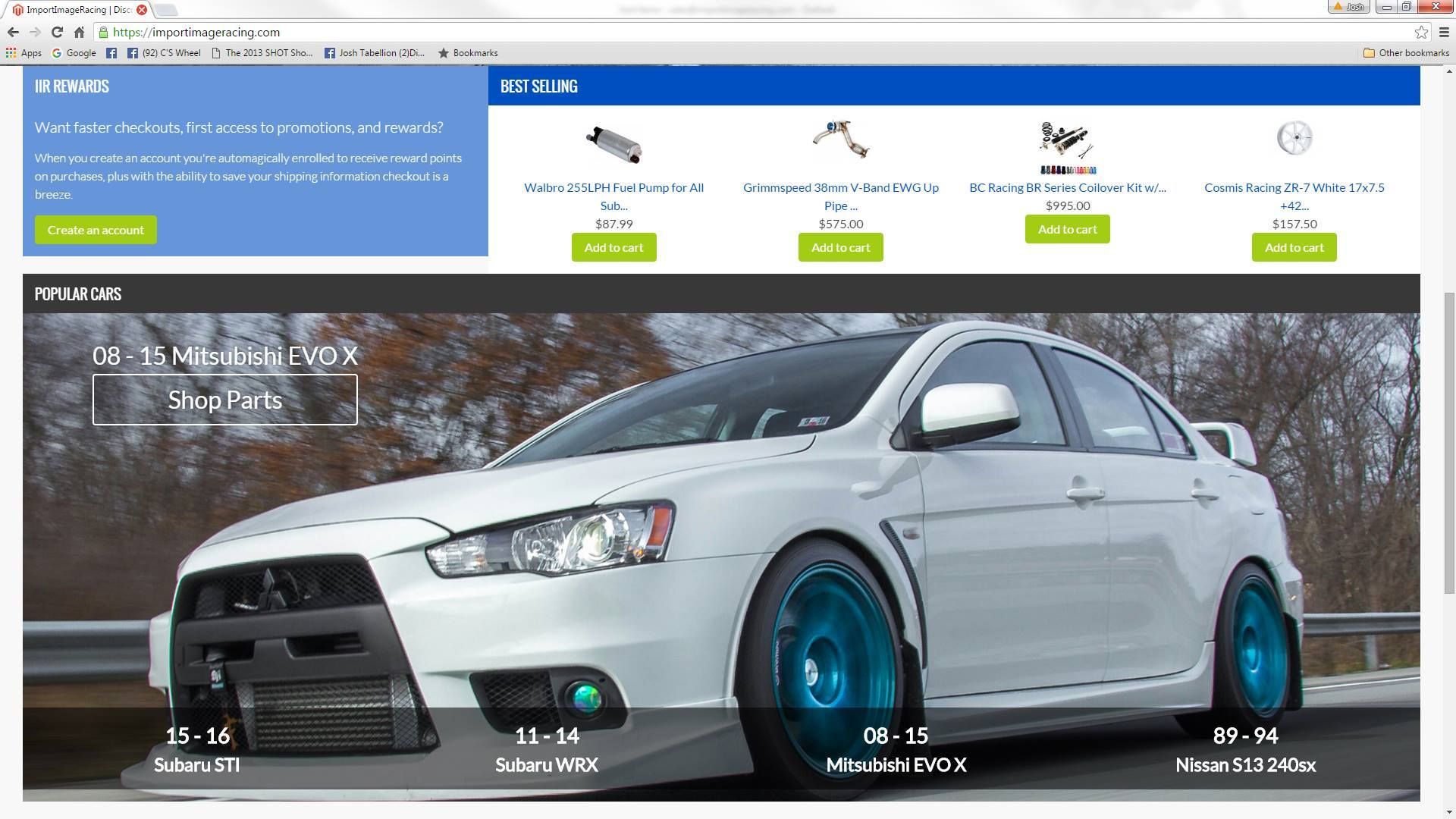Open a new tab next to ImportImageRacing

point(166,10)
